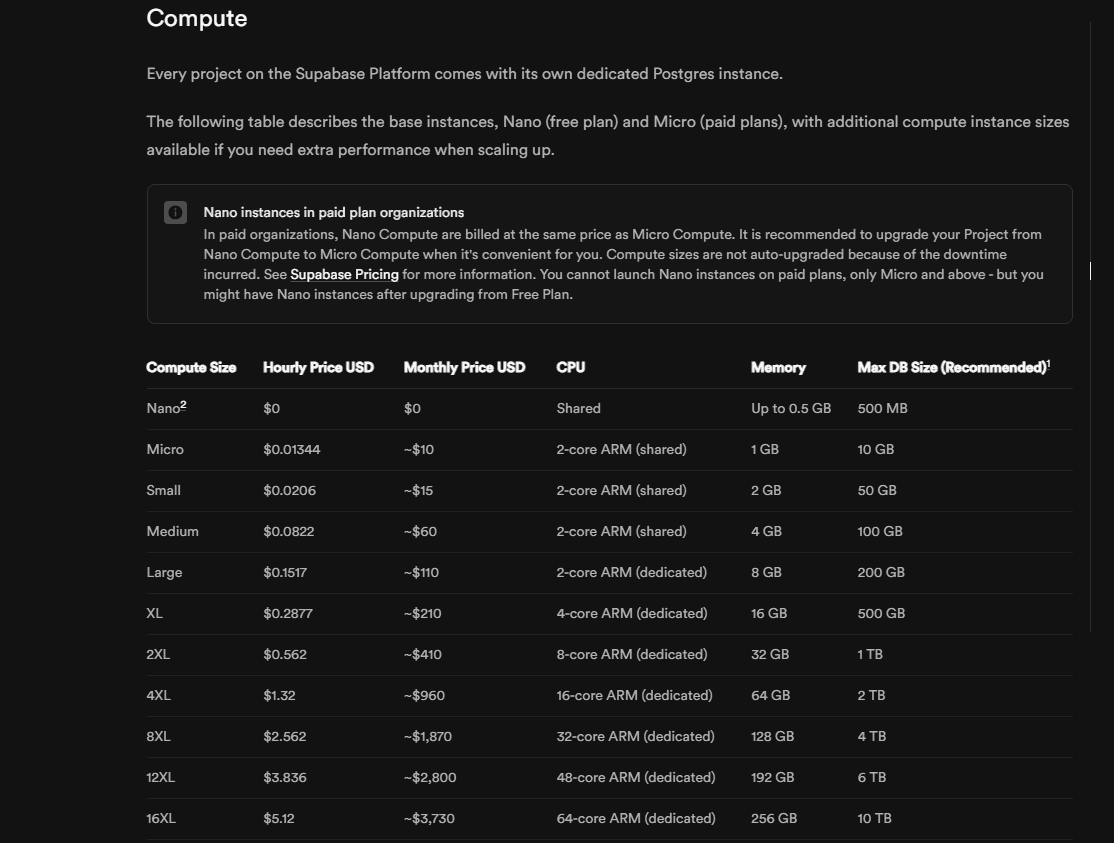Click the 32-core ARM (dedicated) cell
Viewport: 1114px width, 843px height.
click(x=635, y=736)
